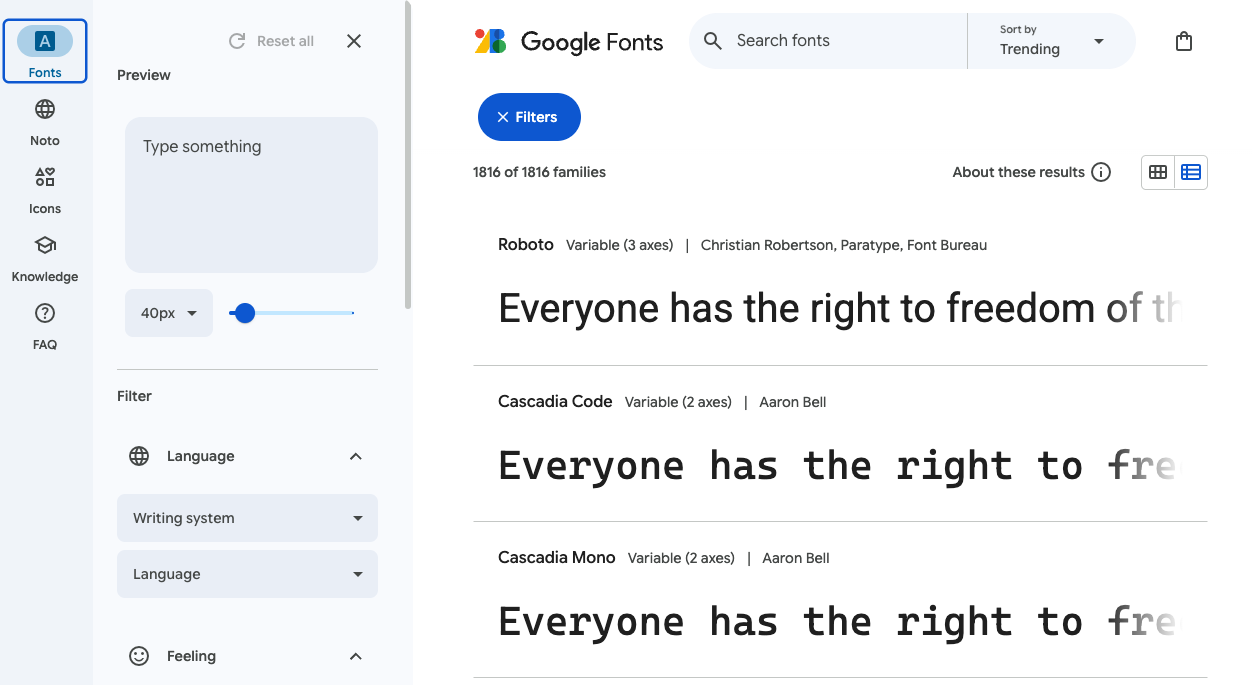Close the filters panel with X icon

(354, 41)
